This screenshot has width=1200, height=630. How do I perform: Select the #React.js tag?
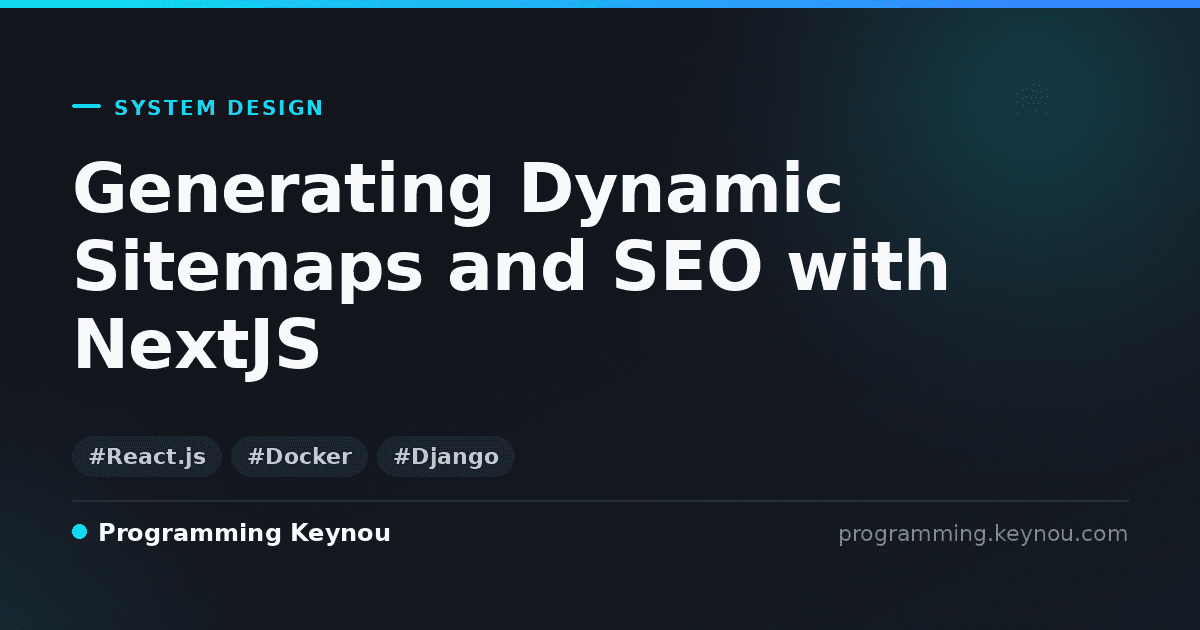click(147, 457)
